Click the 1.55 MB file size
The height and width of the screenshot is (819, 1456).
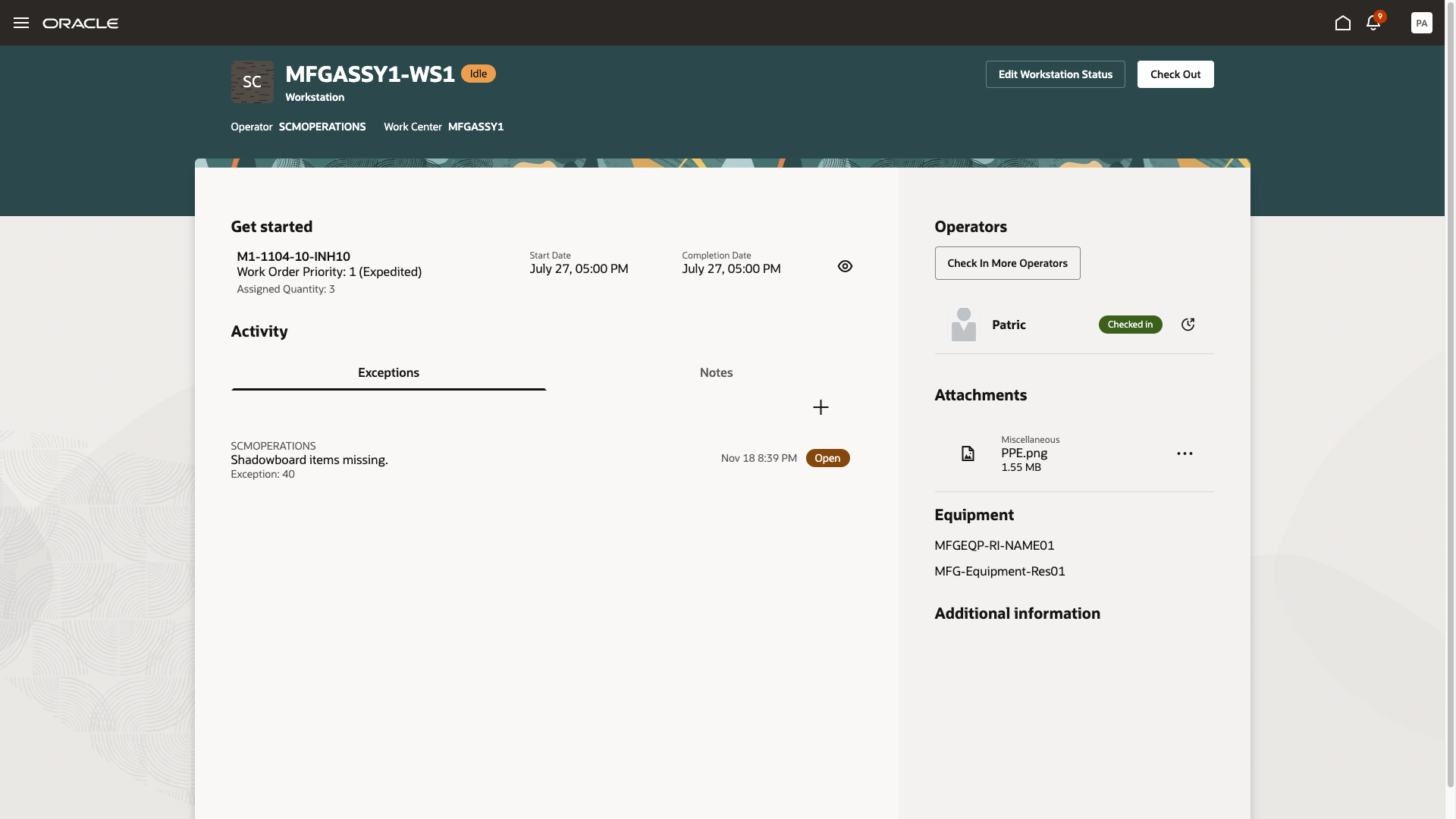pyautogui.click(x=1021, y=467)
